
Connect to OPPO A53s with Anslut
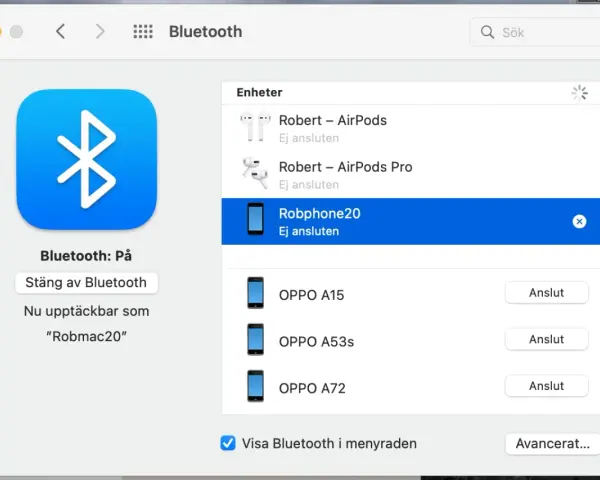(546, 340)
